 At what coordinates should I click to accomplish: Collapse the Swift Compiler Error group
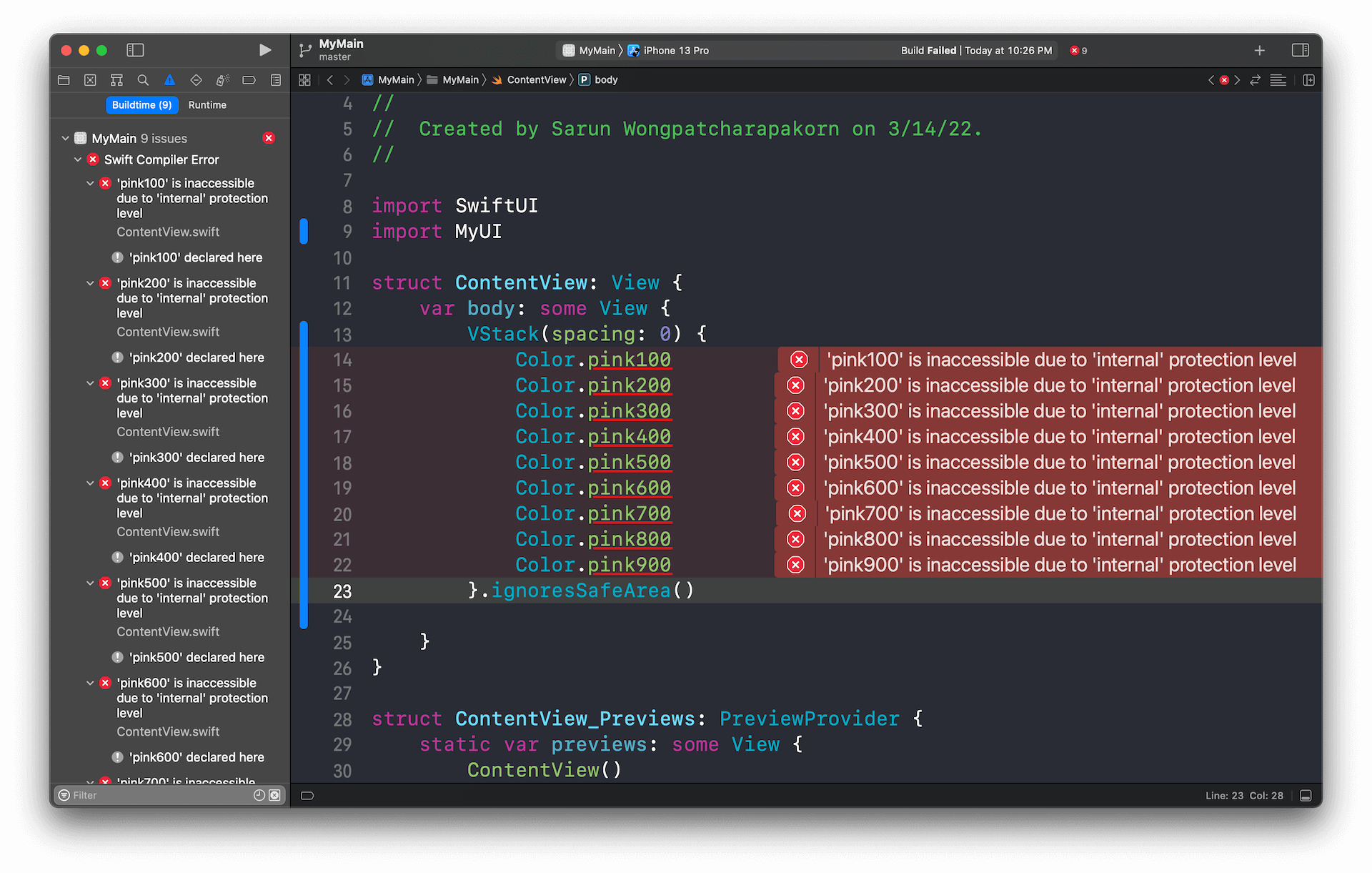78,159
